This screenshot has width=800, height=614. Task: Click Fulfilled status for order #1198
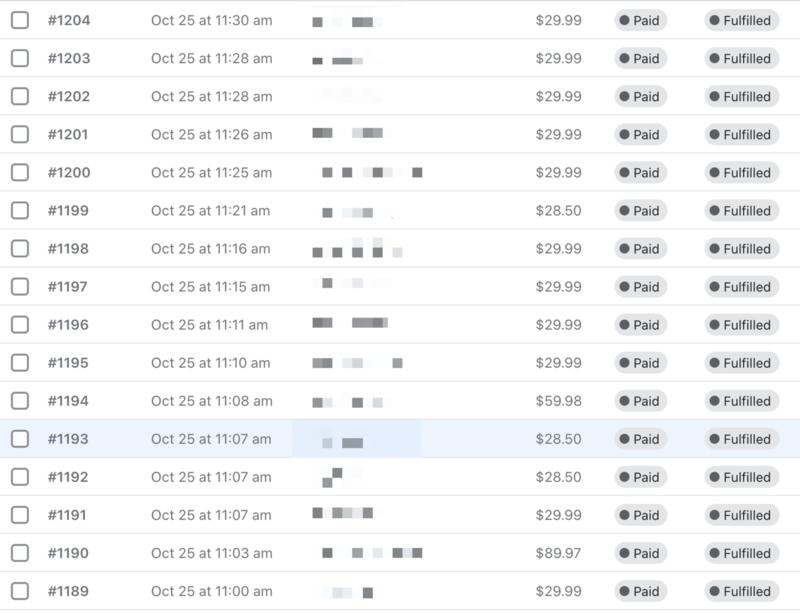pos(741,249)
